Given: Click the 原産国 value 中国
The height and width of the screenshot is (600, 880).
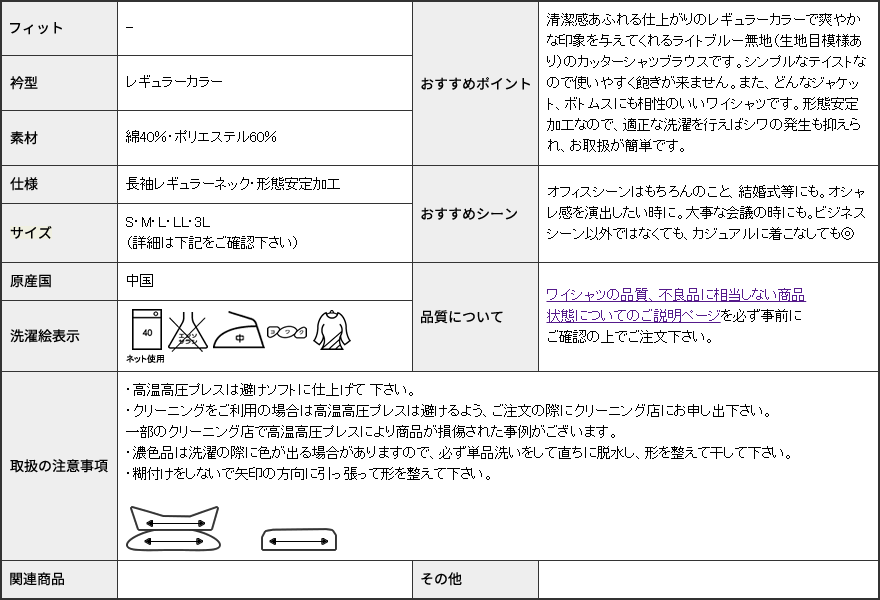Looking at the screenshot, I should tap(140, 281).
